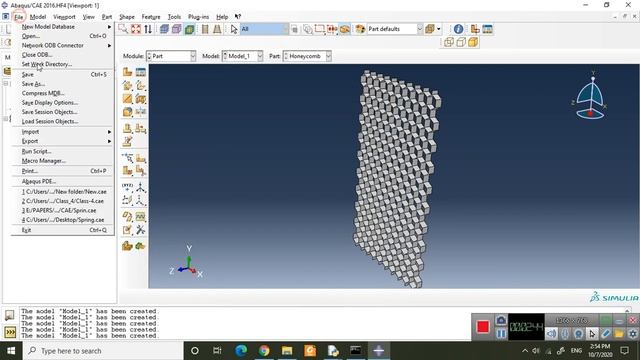Click the cycle views arrows icon

[148, 29]
